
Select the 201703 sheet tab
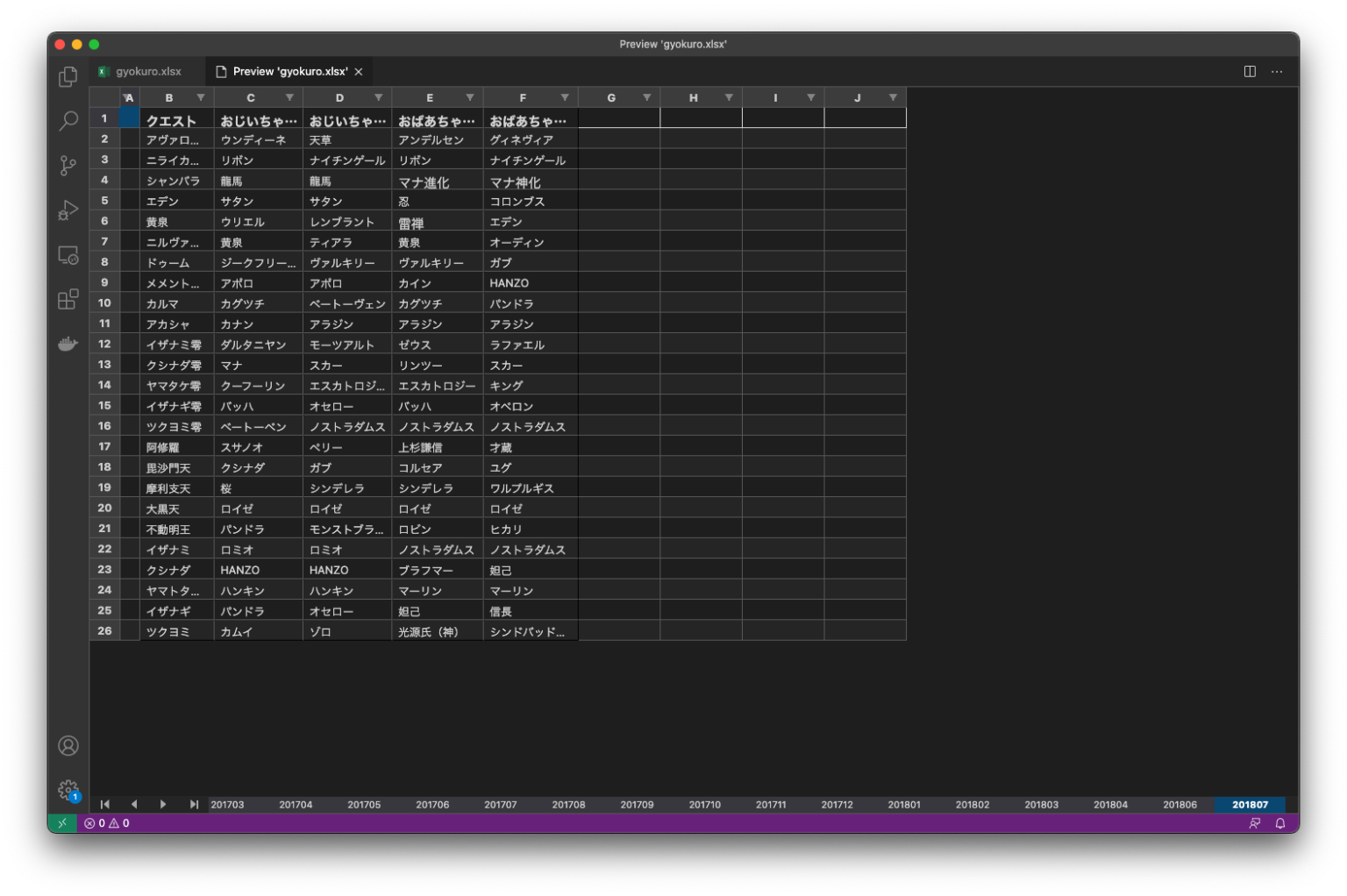coord(227,804)
